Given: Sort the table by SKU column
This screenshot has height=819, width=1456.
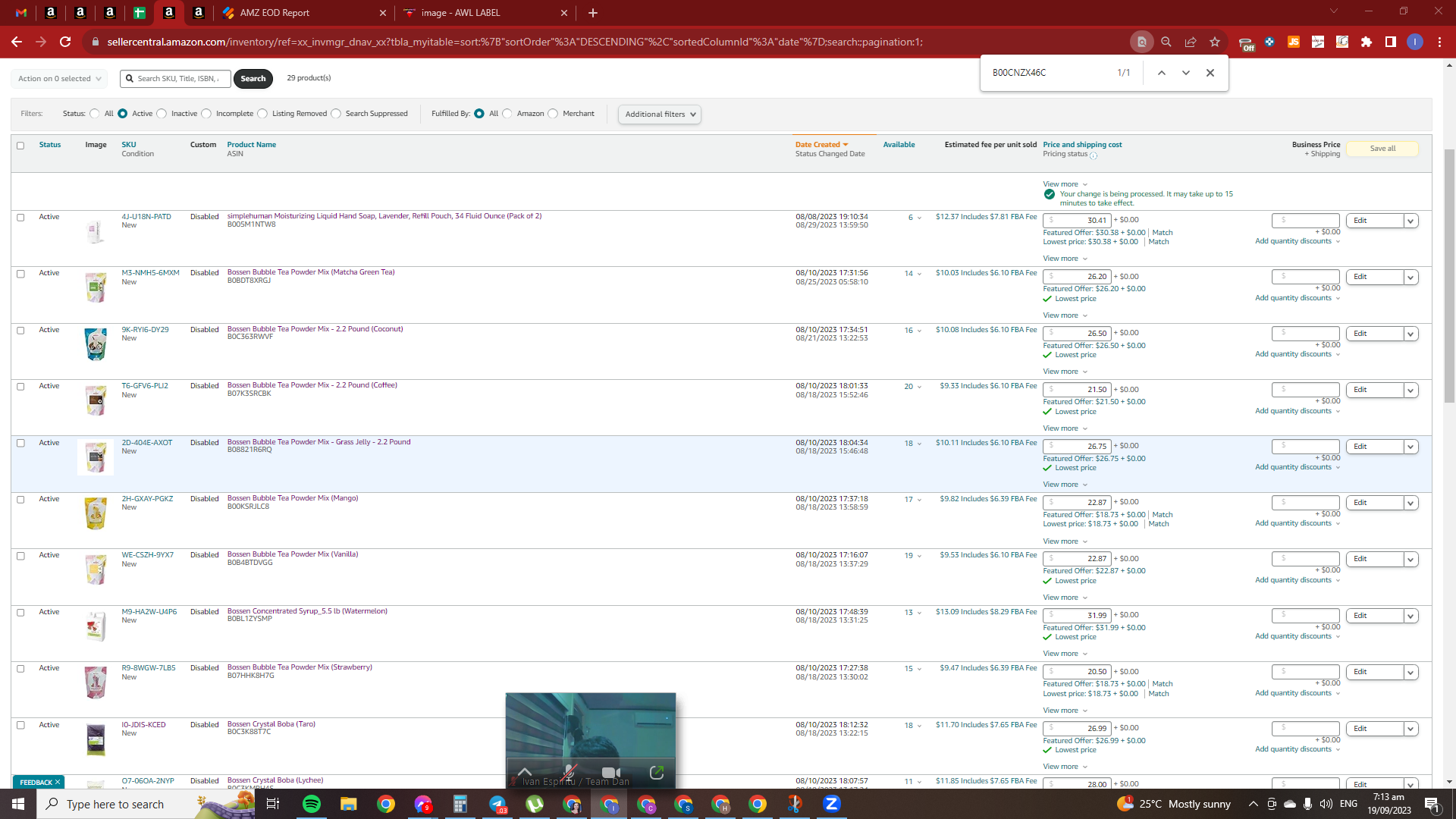Looking at the screenshot, I should (x=129, y=145).
